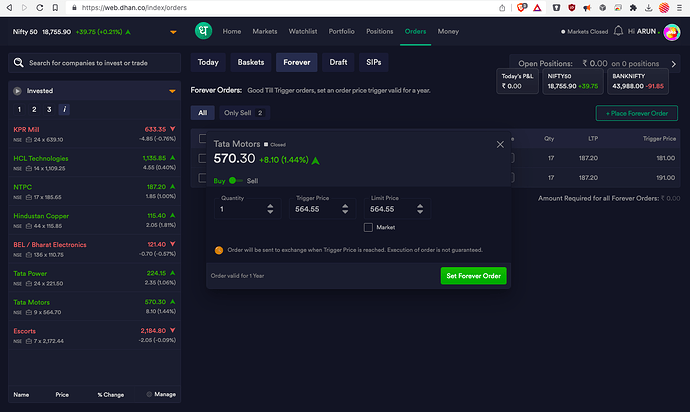Screen dimensions: 690x412
Task: Click the browser share icon
Action: [502, 7]
